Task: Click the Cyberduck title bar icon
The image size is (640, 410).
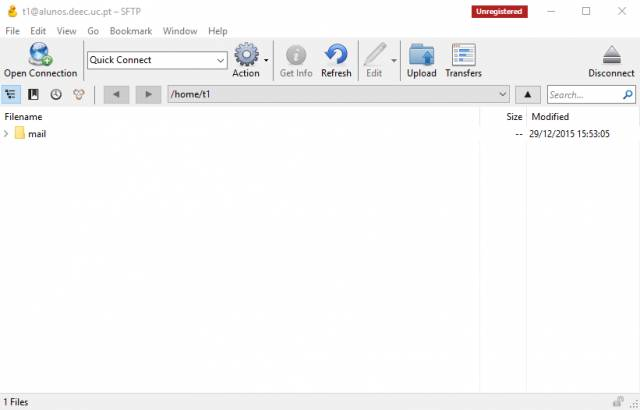Action: click(x=12, y=11)
